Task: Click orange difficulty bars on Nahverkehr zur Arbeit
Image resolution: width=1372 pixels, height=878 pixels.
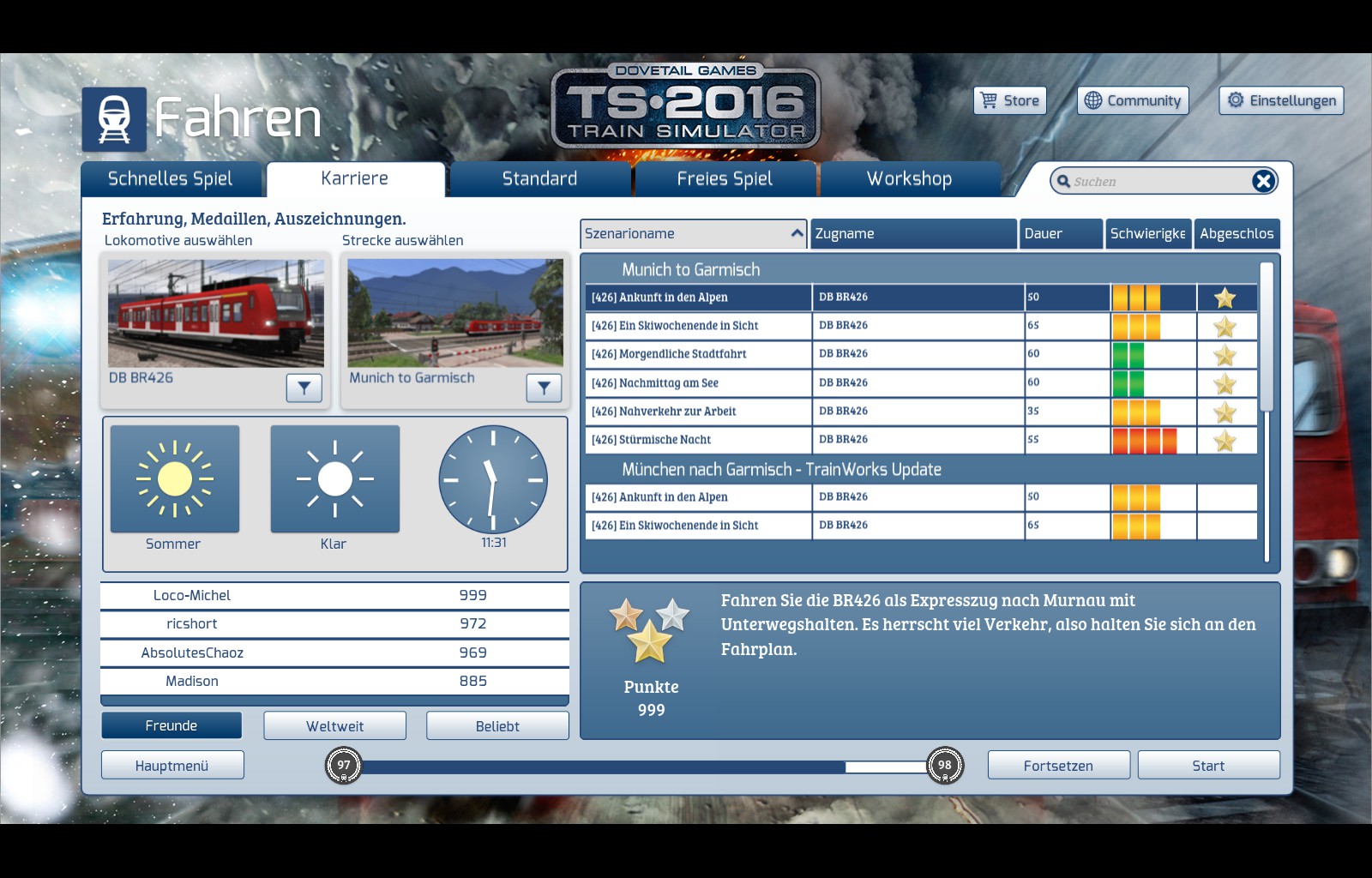Action: pos(1136,412)
